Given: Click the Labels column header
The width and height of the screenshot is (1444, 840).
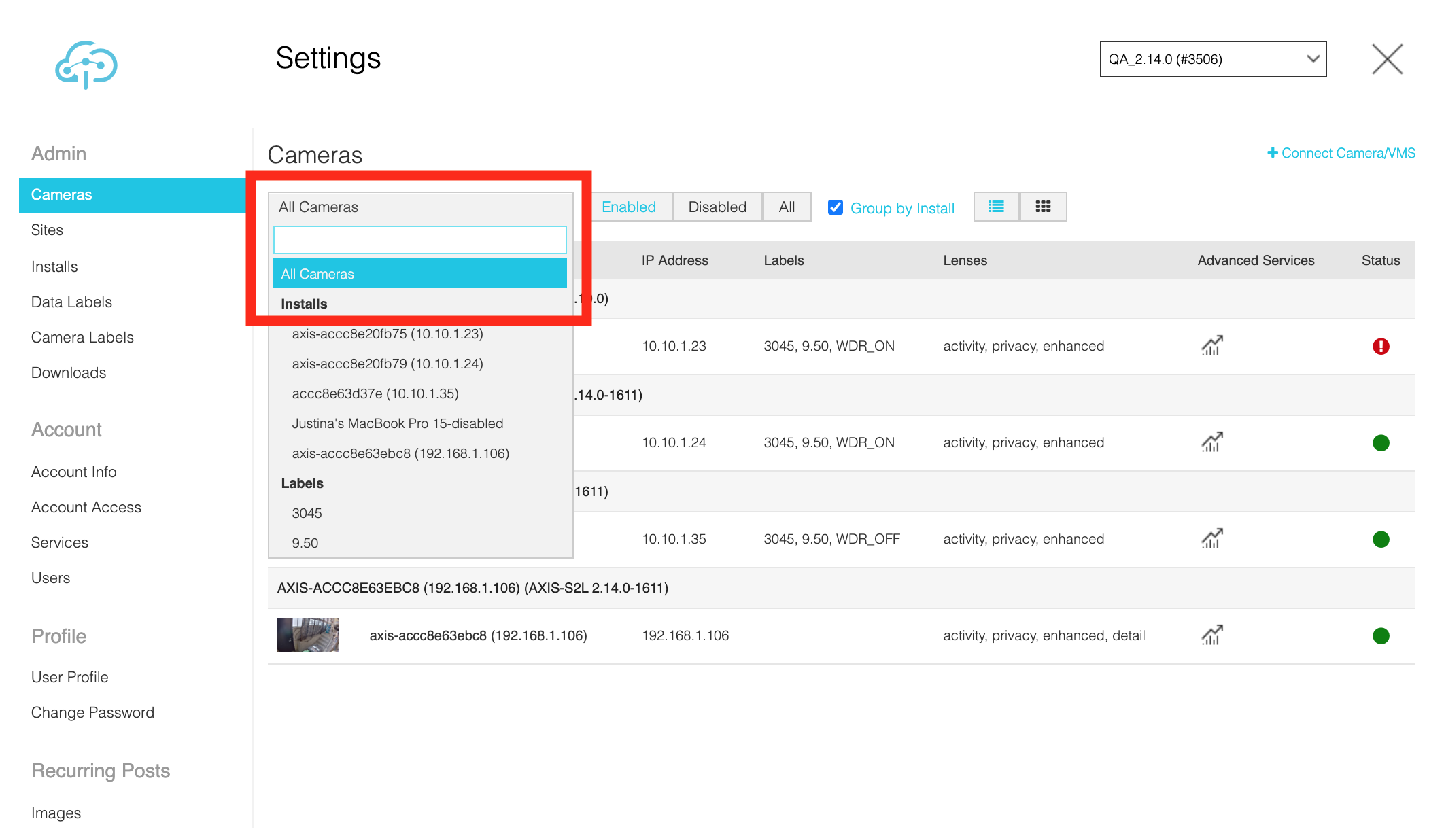Looking at the screenshot, I should (x=783, y=260).
